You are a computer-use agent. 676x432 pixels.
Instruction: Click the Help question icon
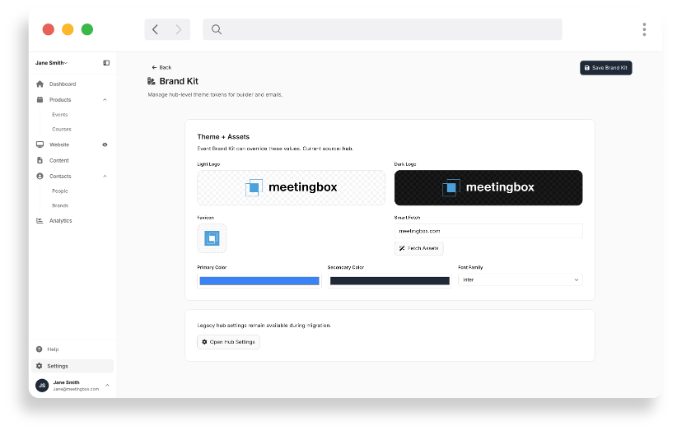tap(39, 349)
